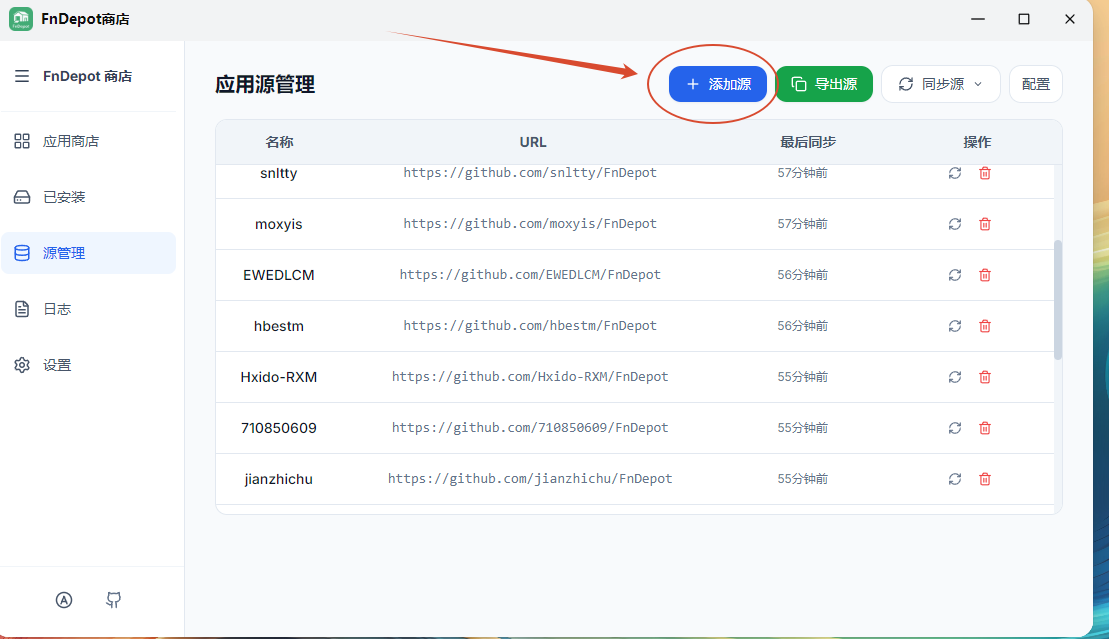1109x639 pixels.
Task: Click the URL column header
Action: click(x=533, y=142)
